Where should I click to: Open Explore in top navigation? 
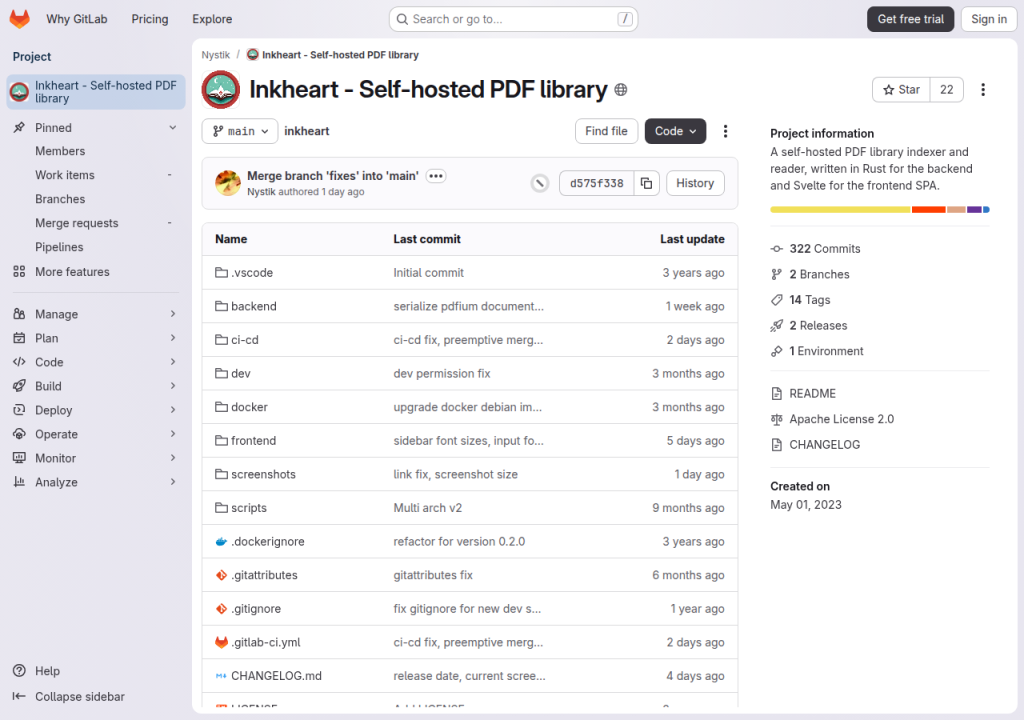click(x=212, y=20)
